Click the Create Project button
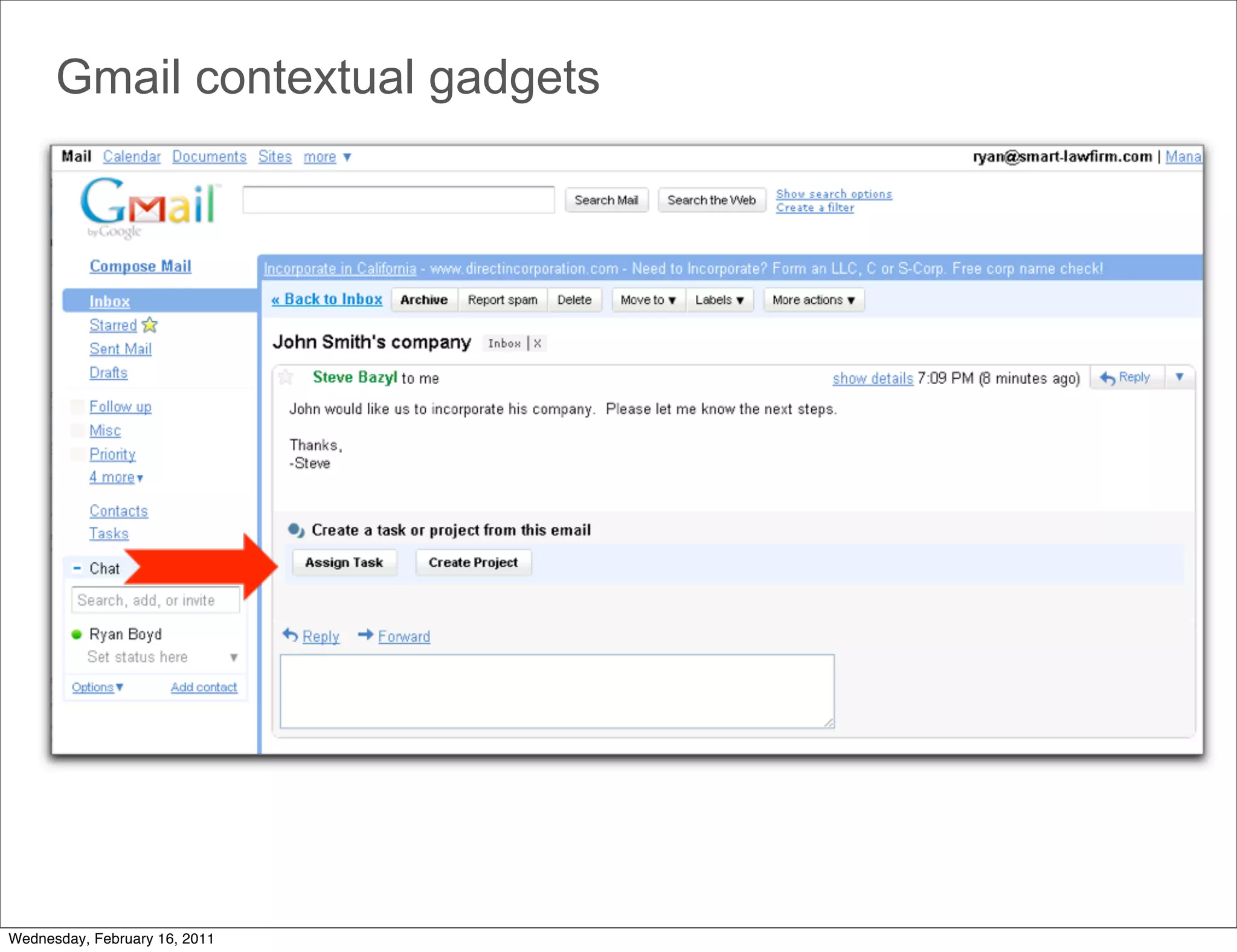The height and width of the screenshot is (952, 1237). click(474, 562)
